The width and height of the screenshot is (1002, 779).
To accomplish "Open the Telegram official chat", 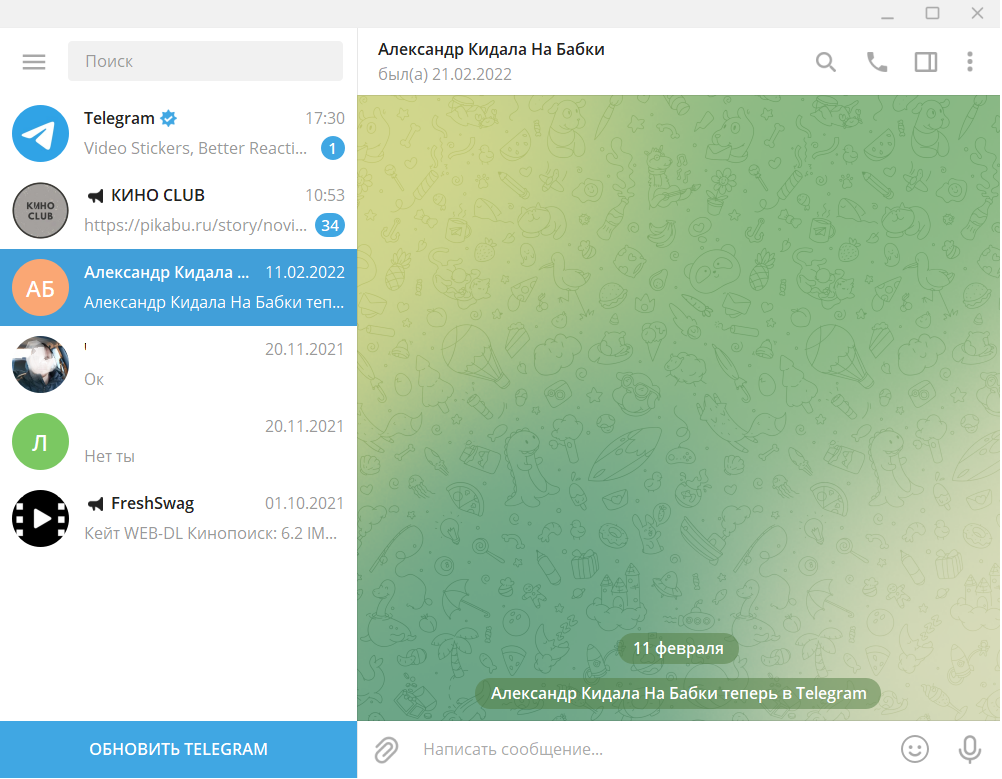I will tap(178, 134).
